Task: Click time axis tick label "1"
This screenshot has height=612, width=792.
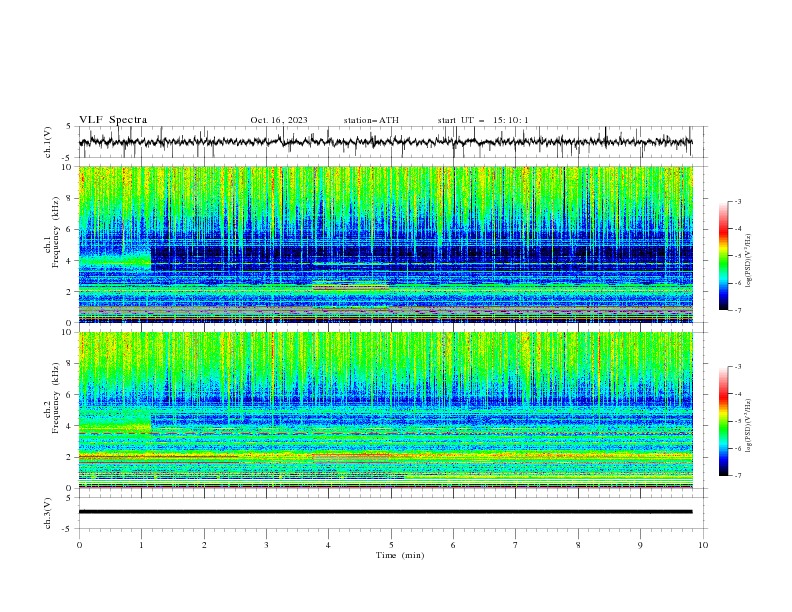Action: coord(141,545)
